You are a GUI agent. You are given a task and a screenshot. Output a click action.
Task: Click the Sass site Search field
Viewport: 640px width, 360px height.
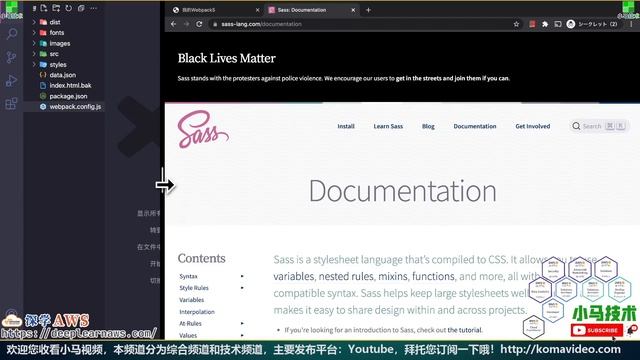[x=599, y=126]
